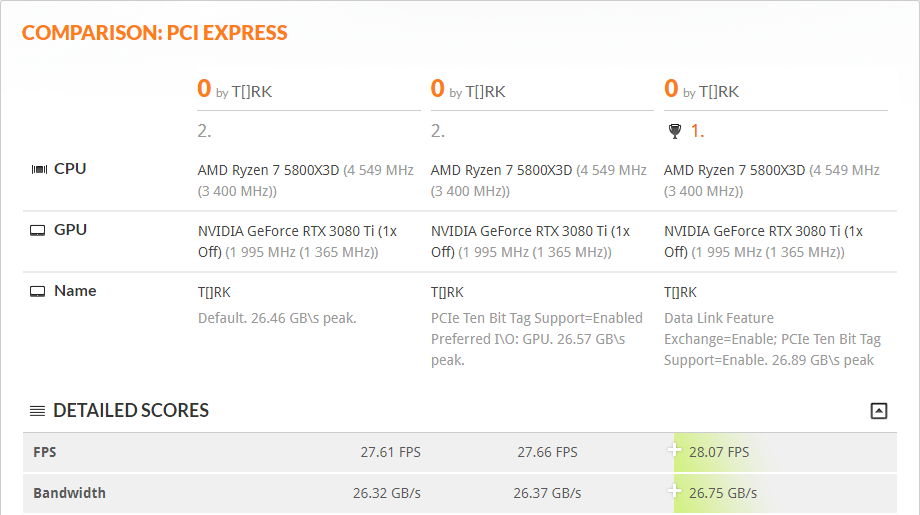The width and height of the screenshot is (920, 515).
Task: Open the middle column's orange 0 score
Action: click(437, 89)
